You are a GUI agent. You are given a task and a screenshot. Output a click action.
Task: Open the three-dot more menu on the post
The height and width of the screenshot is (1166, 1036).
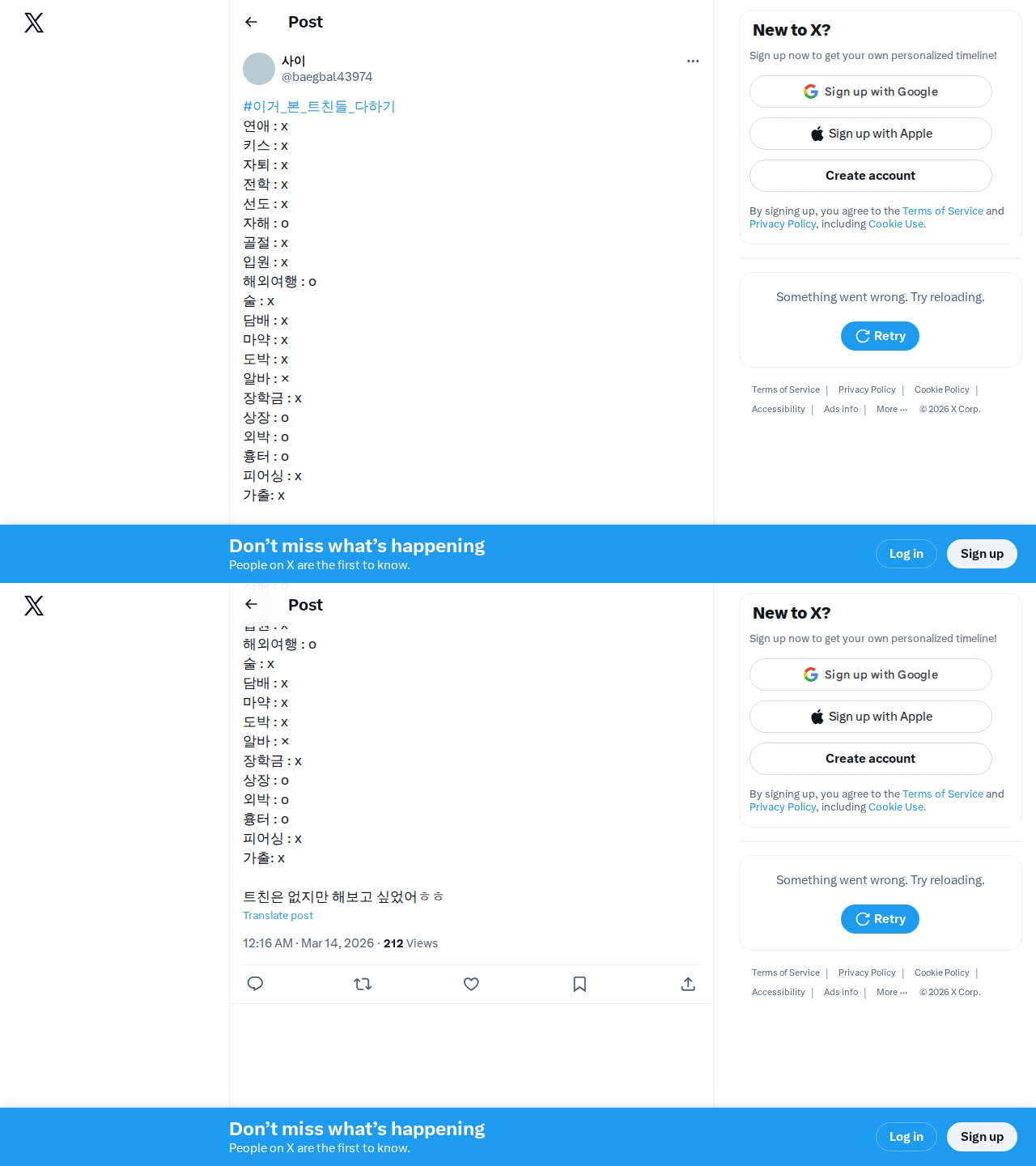coord(693,61)
